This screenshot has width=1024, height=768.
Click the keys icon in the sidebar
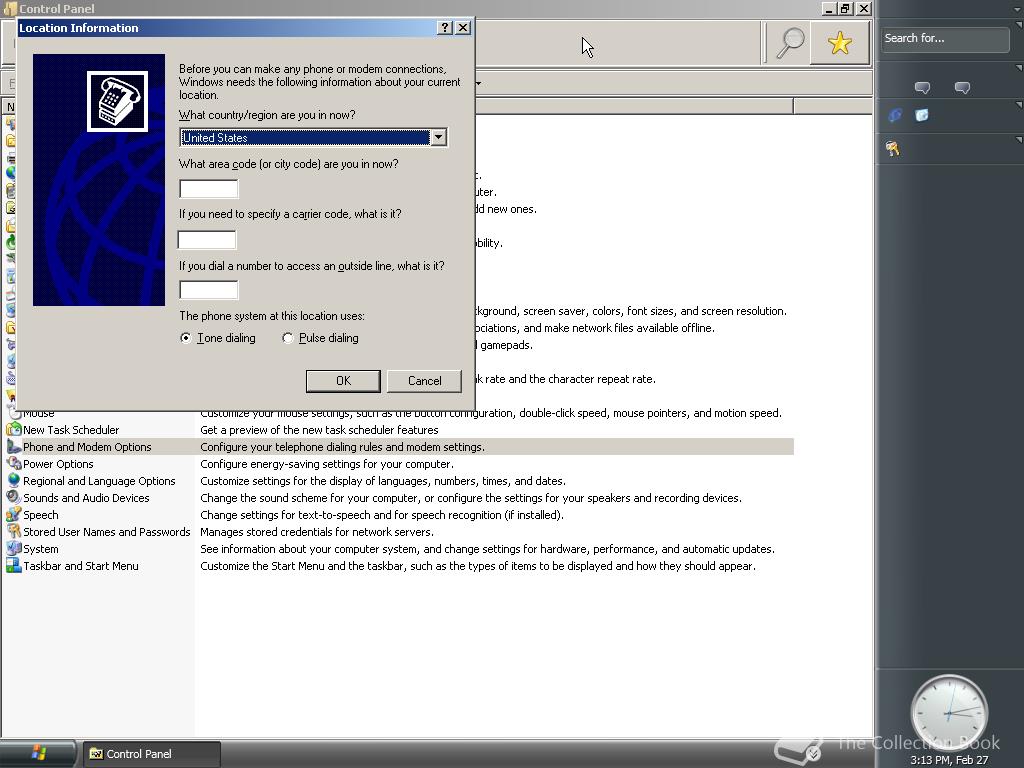[x=893, y=149]
